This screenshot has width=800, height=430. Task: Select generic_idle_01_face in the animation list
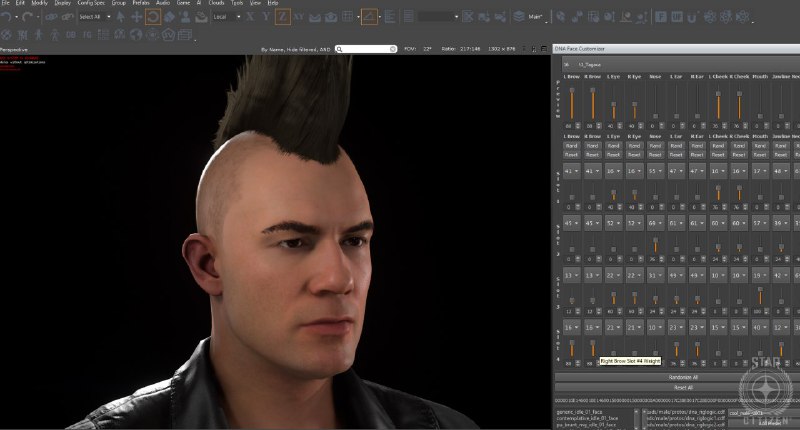tap(579, 412)
